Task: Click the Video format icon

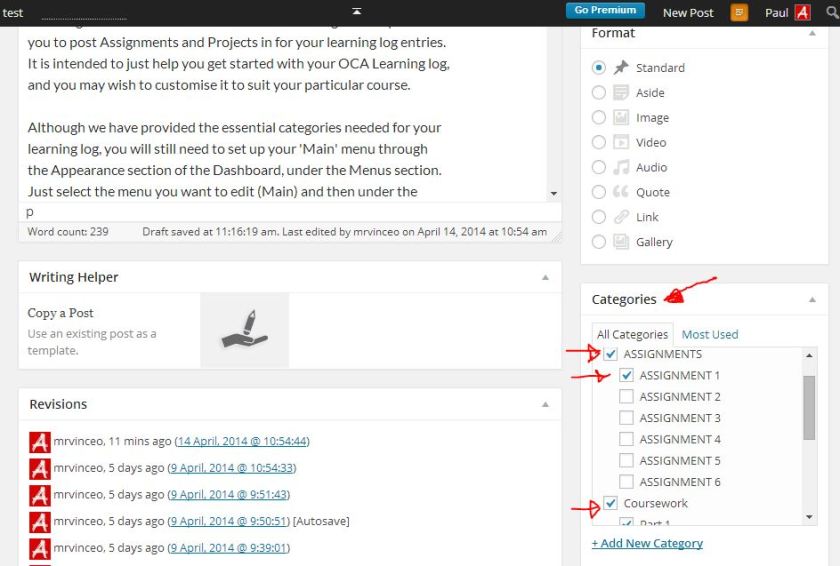Action: [621, 142]
